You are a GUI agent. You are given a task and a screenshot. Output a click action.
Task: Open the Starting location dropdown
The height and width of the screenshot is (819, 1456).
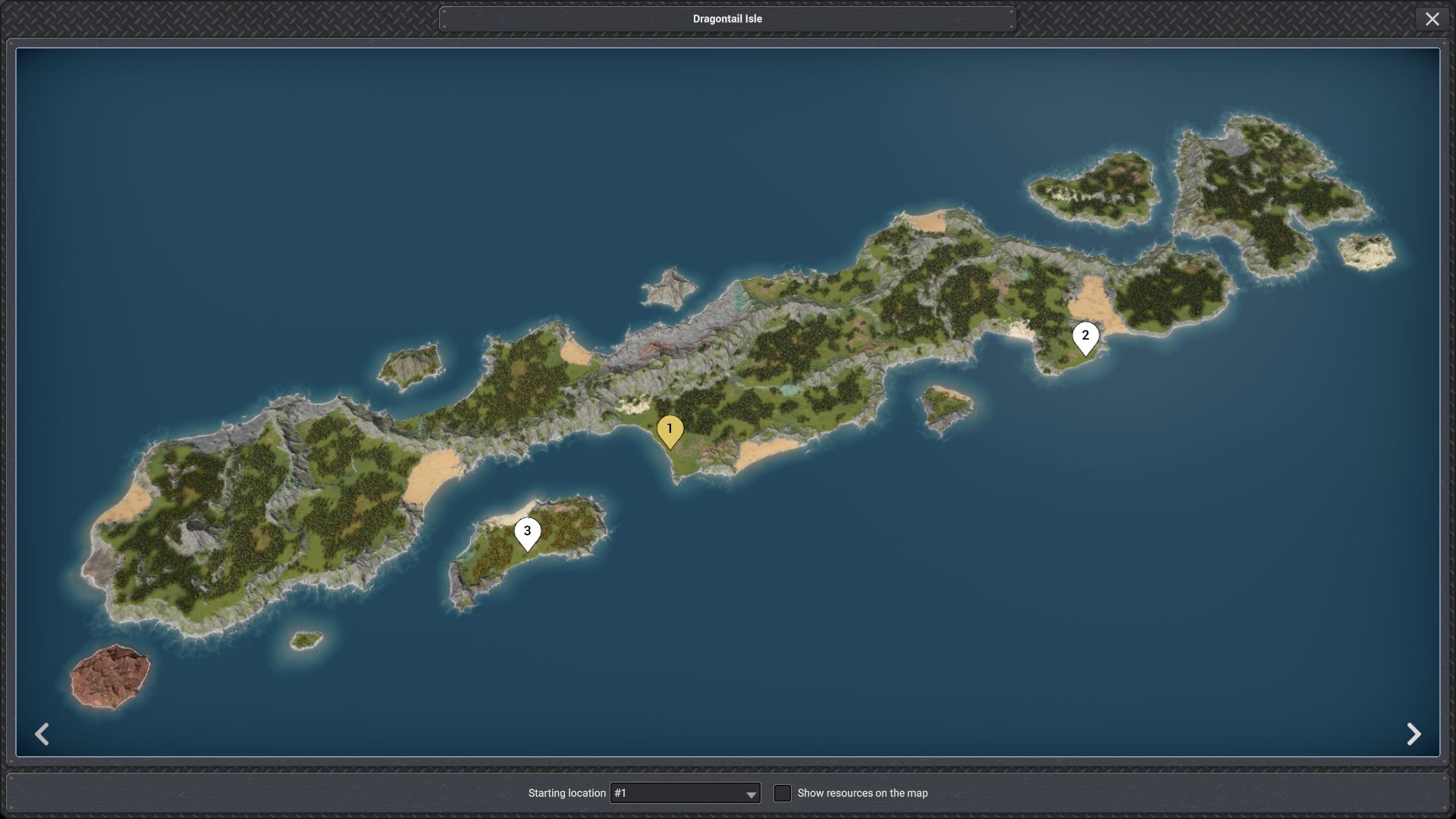(685, 793)
